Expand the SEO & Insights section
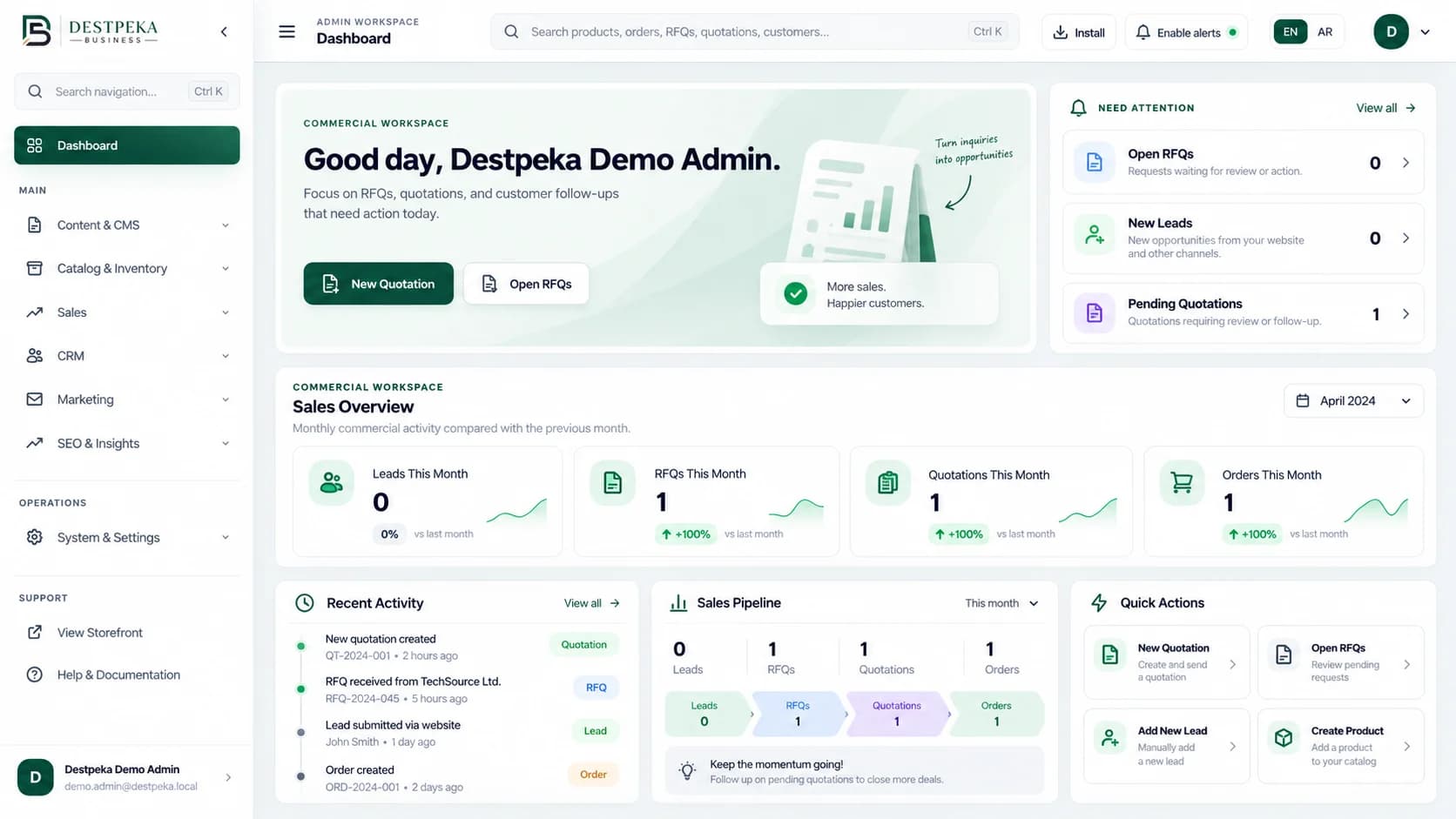Screen dimensions: 1456x819 point(126,443)
